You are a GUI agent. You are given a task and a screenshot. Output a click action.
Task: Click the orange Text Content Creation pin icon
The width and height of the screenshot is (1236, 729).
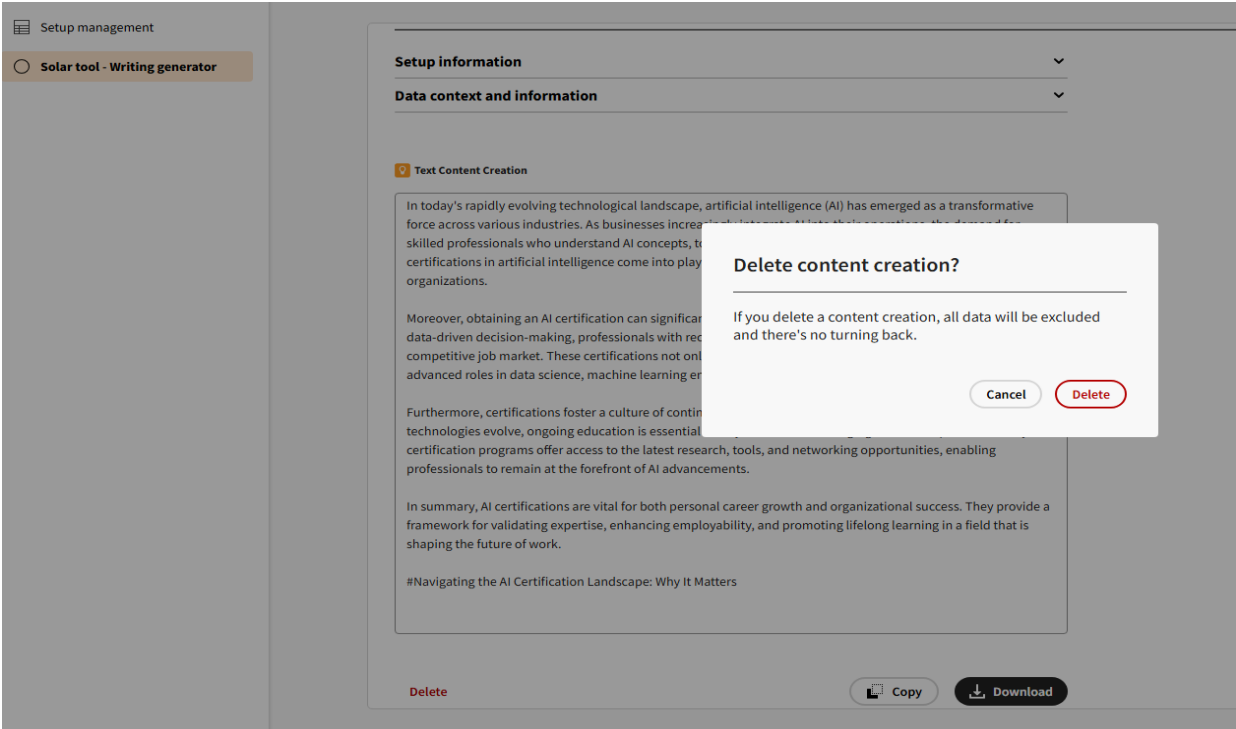[x=403, y=170]
